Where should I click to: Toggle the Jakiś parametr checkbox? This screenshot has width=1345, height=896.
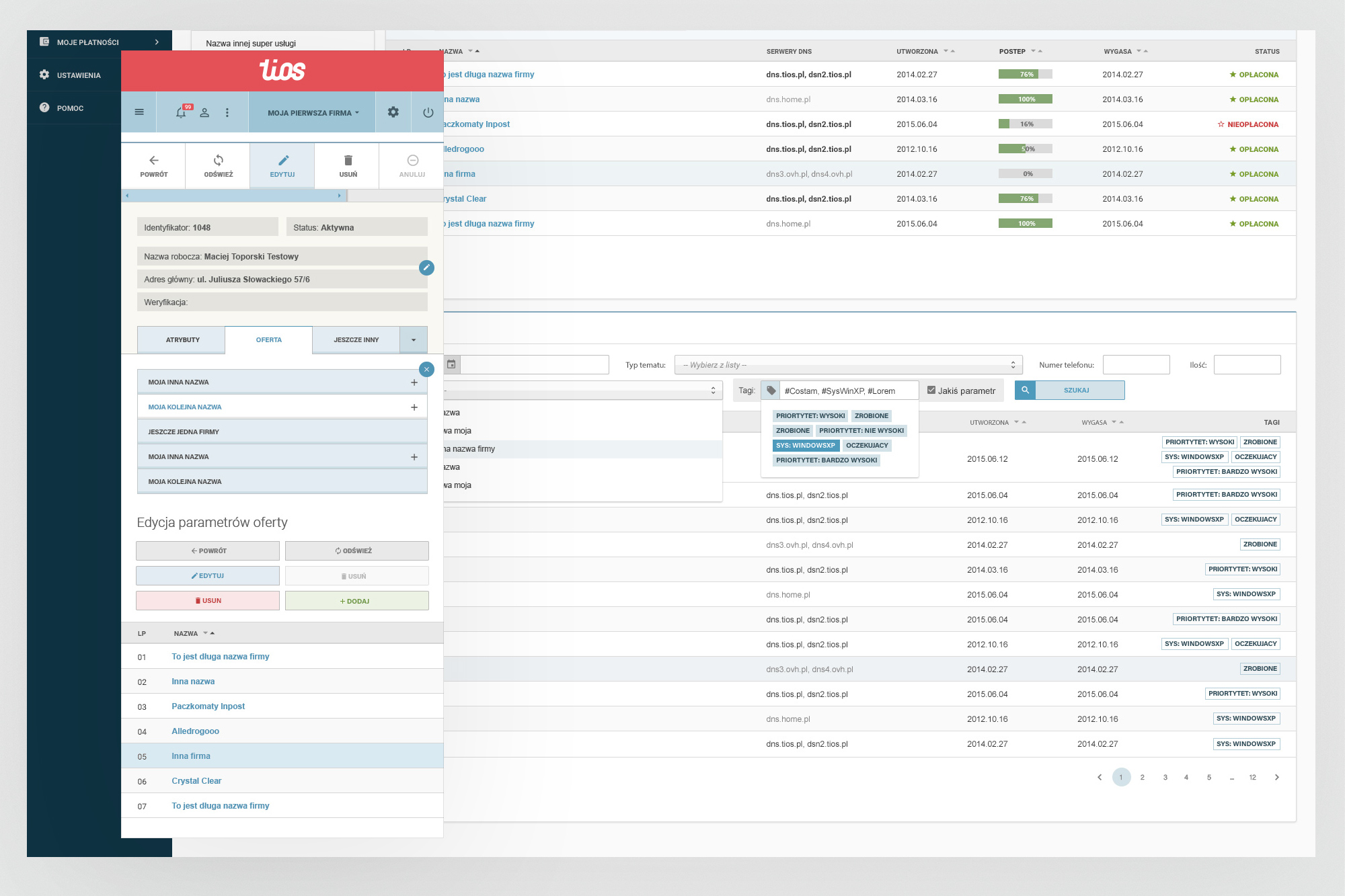click(x=931, y=390)
